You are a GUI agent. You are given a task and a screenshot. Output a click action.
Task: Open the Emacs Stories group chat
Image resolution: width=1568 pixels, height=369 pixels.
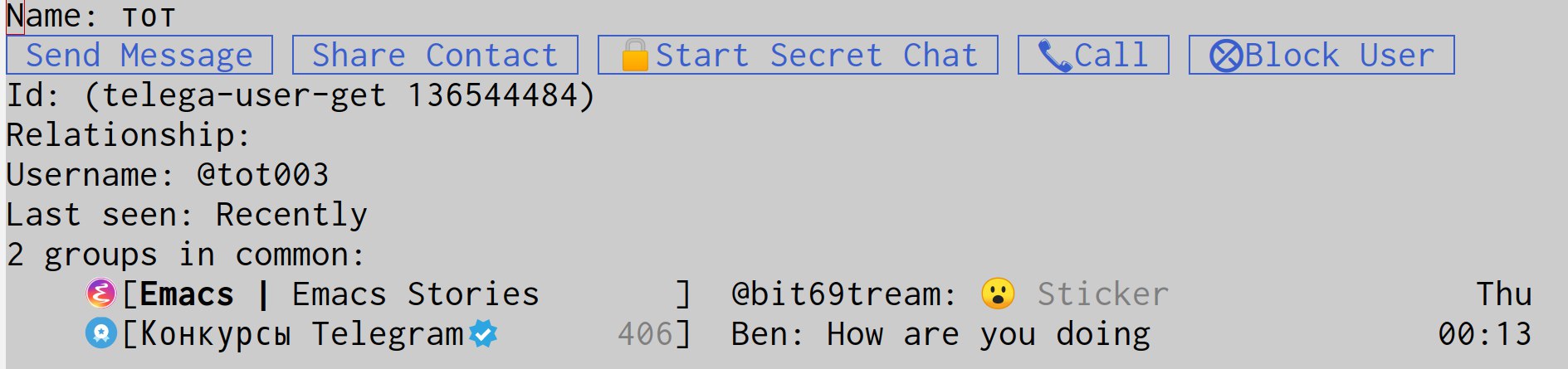coord(339,294)
